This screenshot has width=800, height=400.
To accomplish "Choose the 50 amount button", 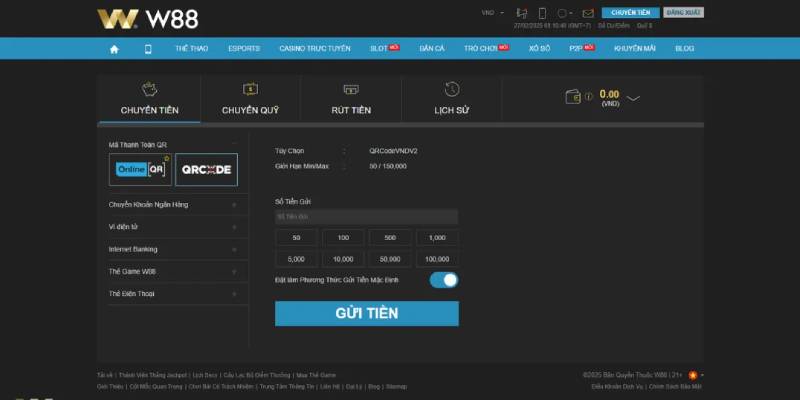I will coord(296,238).
